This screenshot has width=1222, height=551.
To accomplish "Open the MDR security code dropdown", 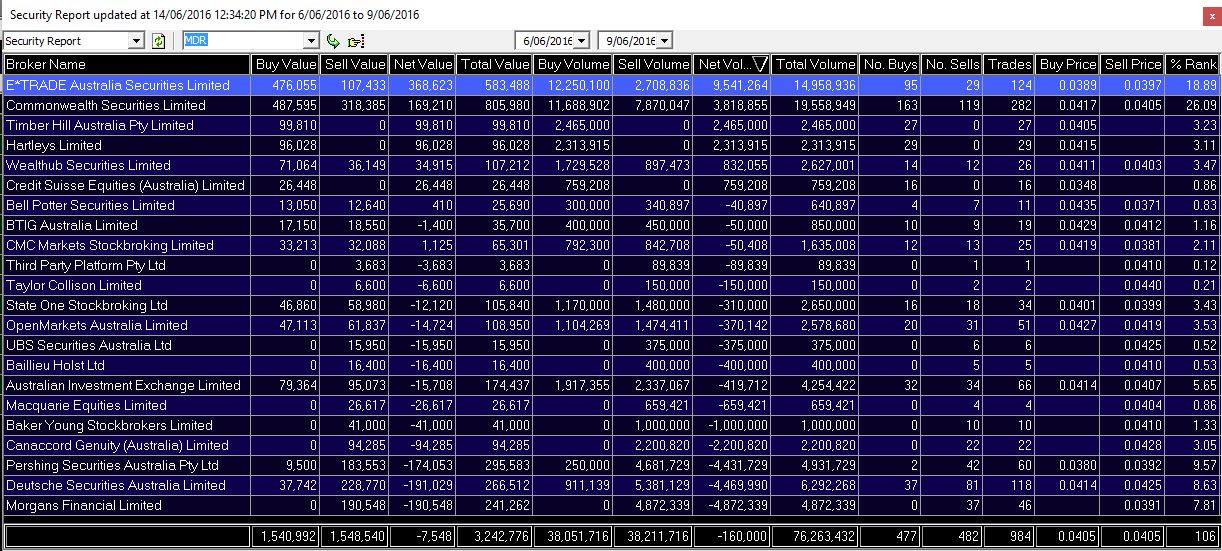I will (312, 41).
